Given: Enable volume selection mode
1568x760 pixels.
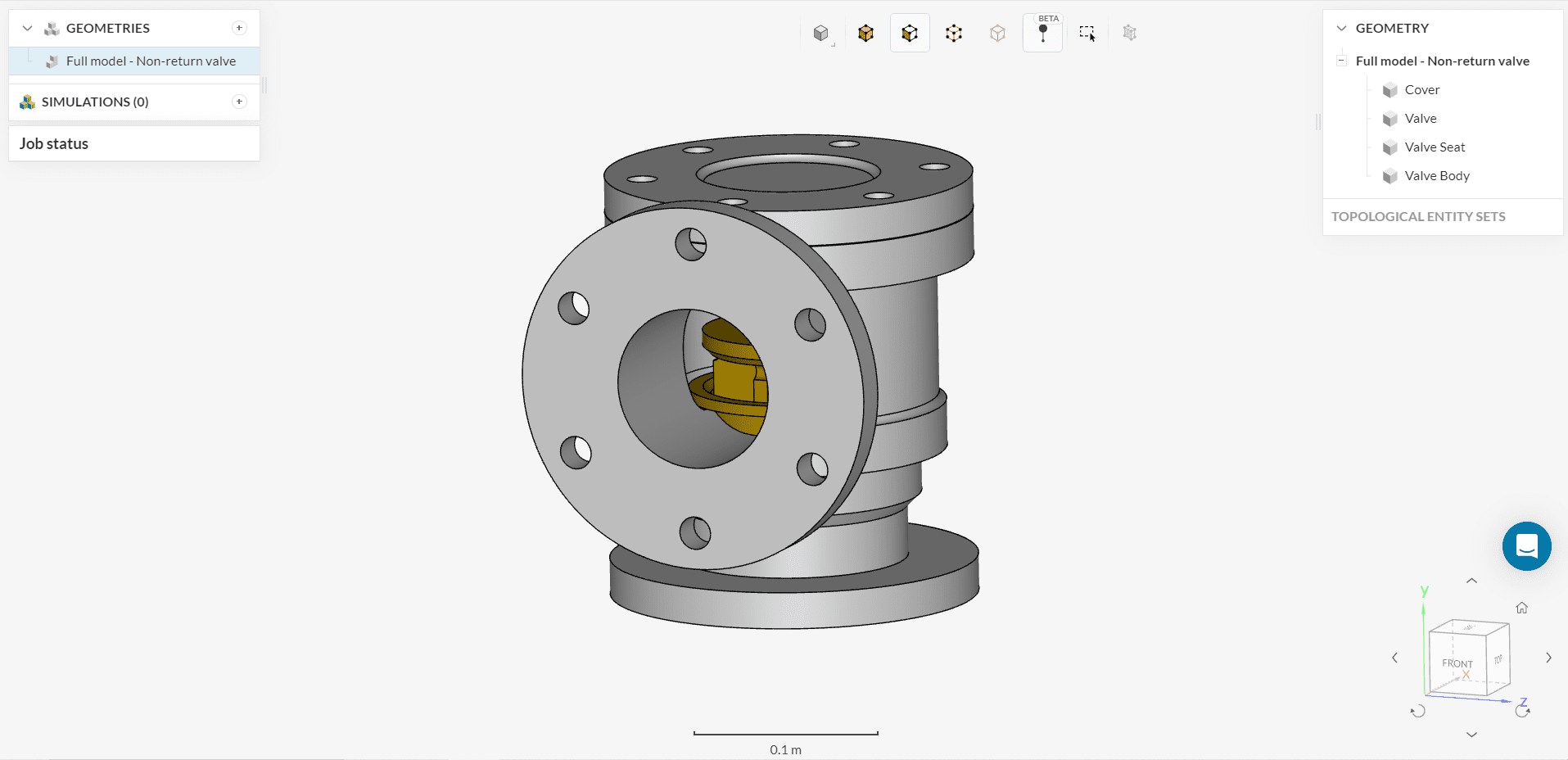Looking at the screenshot, I should coord(865,34).
